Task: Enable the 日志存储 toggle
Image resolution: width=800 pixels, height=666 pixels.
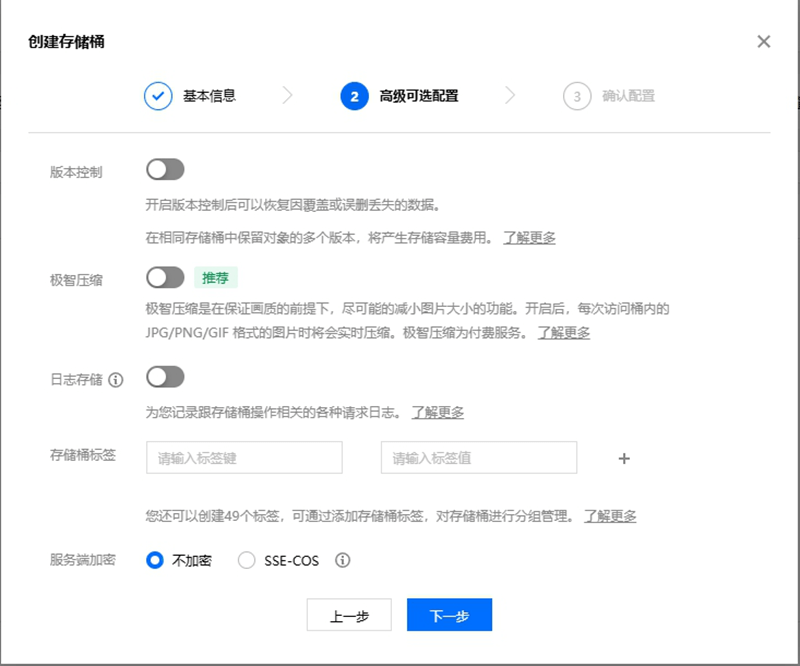Action: pos(165,377)
